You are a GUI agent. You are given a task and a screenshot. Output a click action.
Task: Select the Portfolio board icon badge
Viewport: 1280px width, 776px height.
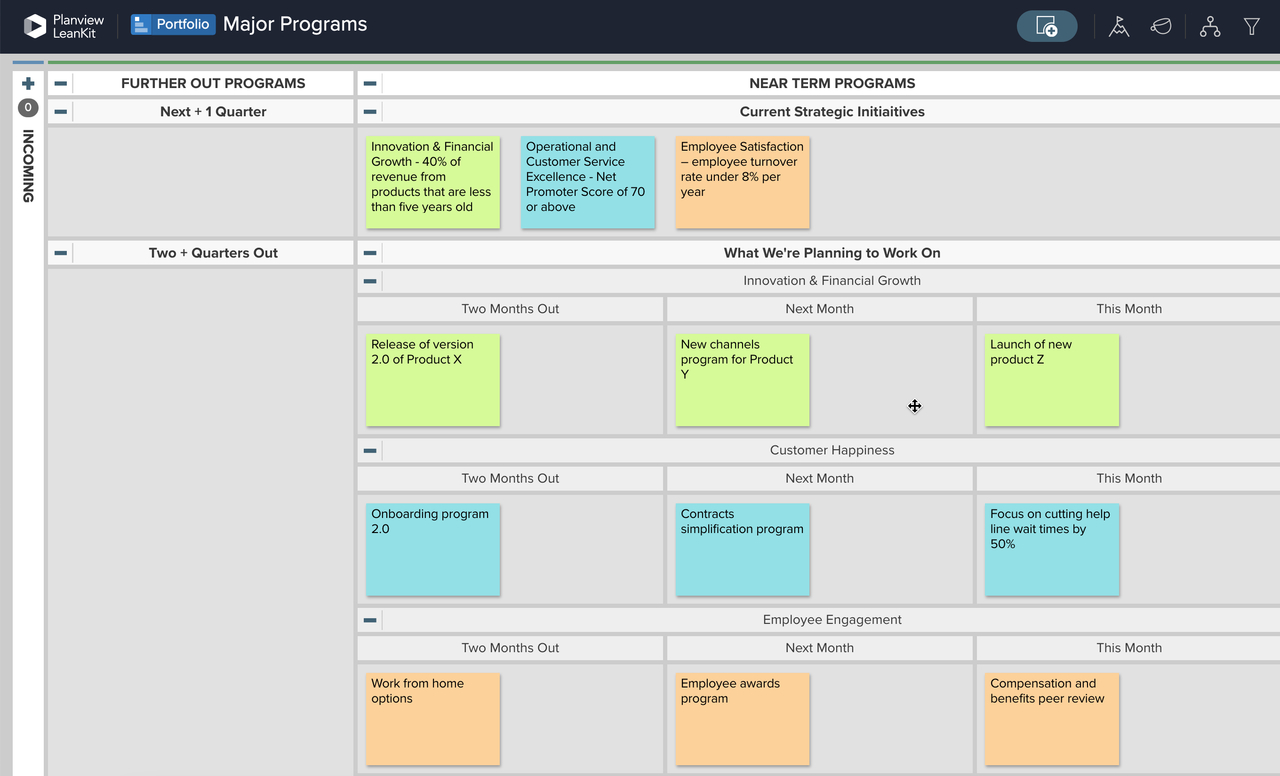(x=139, y=23)
